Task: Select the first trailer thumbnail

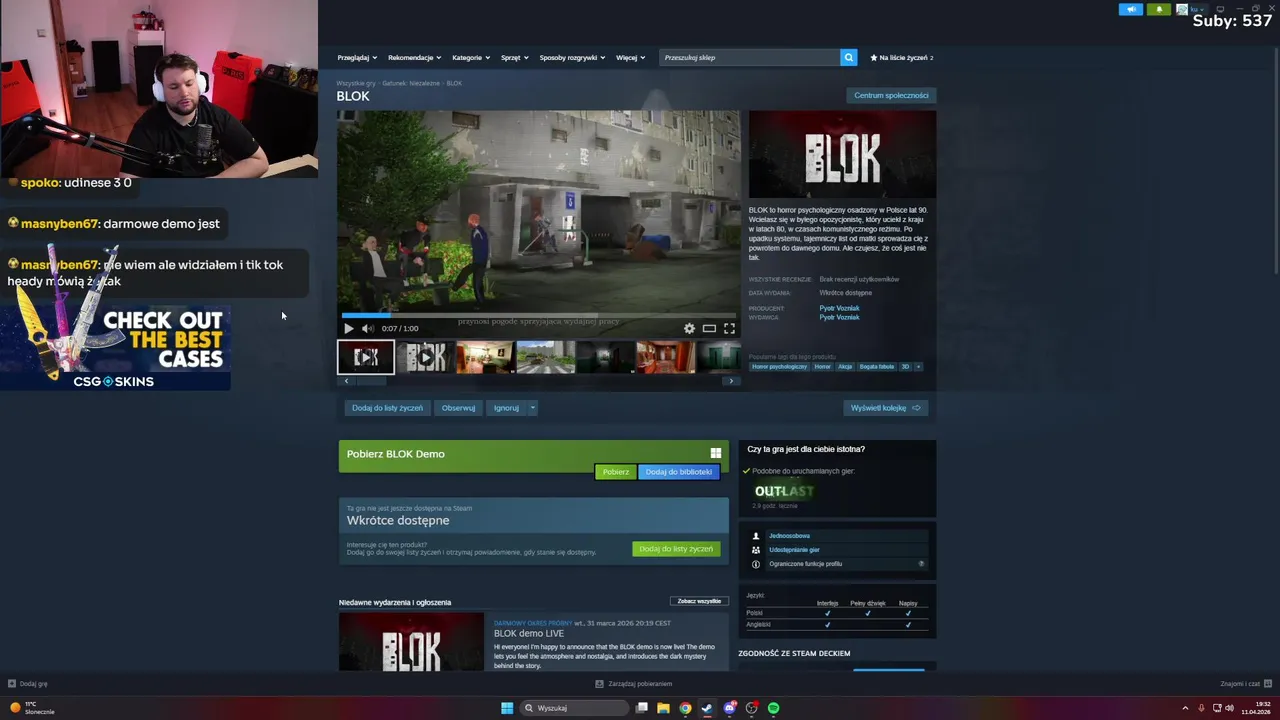Action: click(x=366, y=357)
